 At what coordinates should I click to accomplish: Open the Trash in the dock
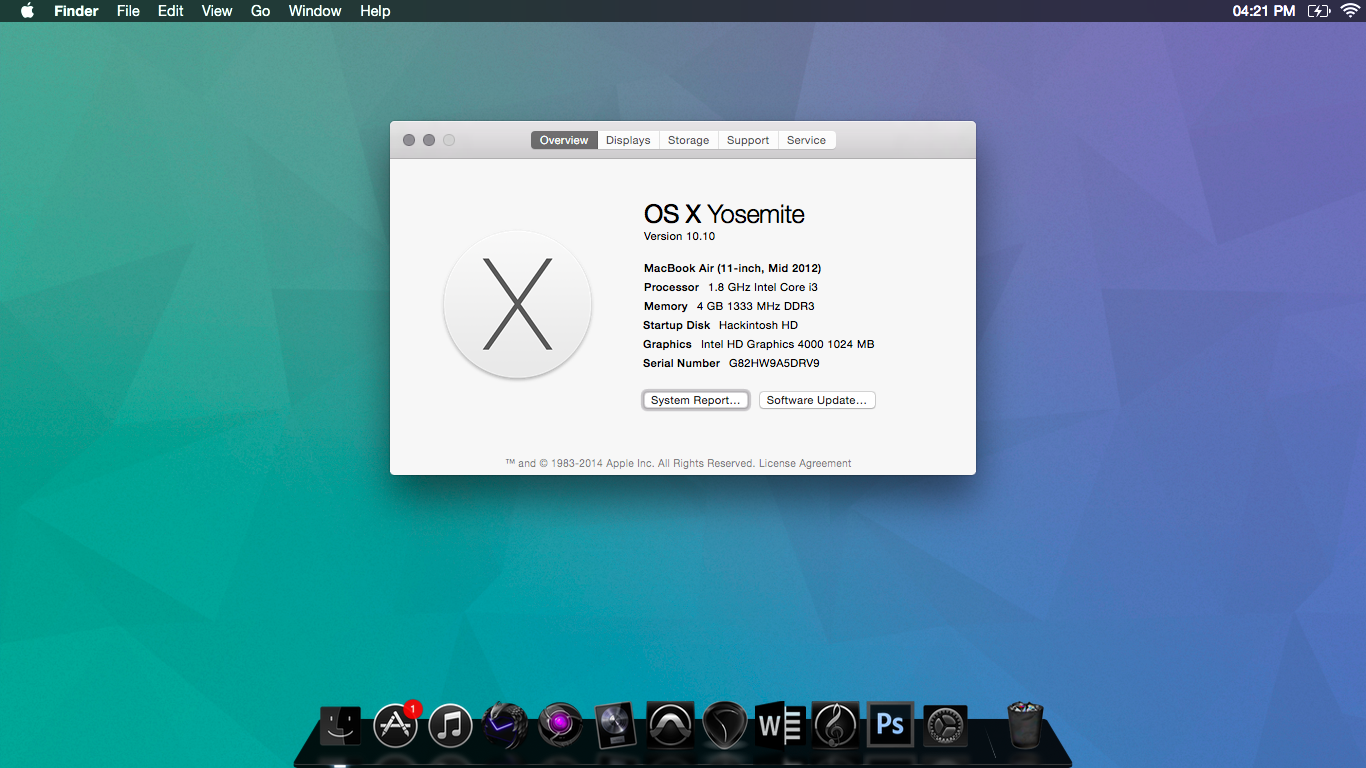(1025, 725)
